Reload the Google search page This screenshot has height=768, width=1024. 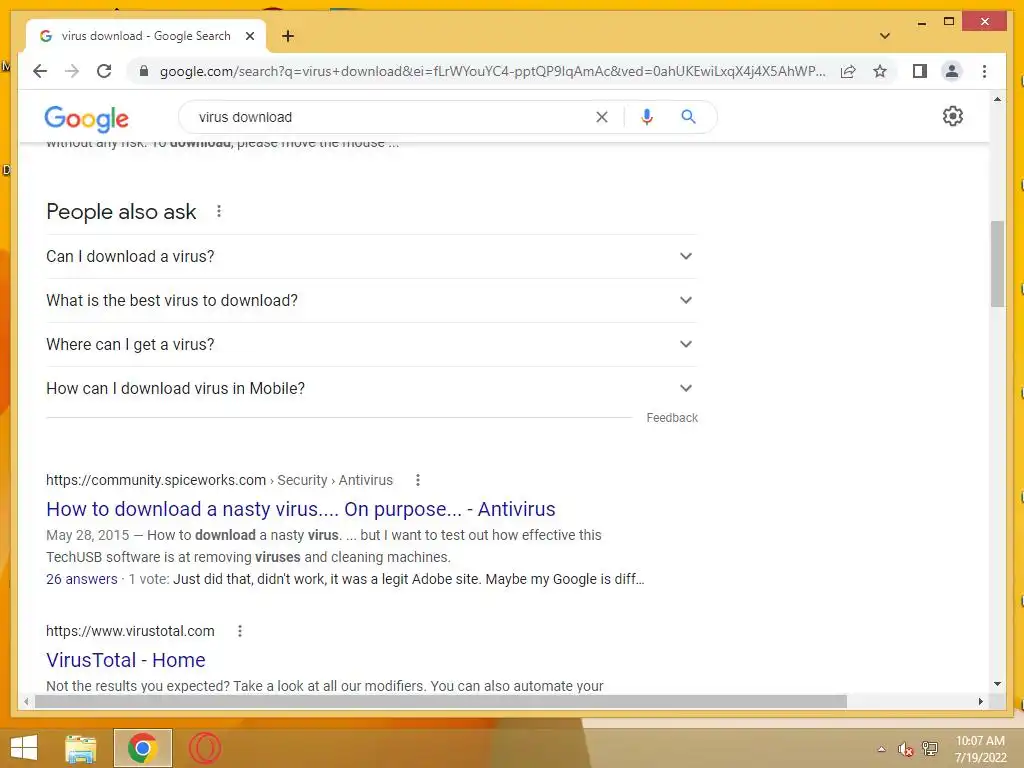pyautogui.click(x=104, y=71)
